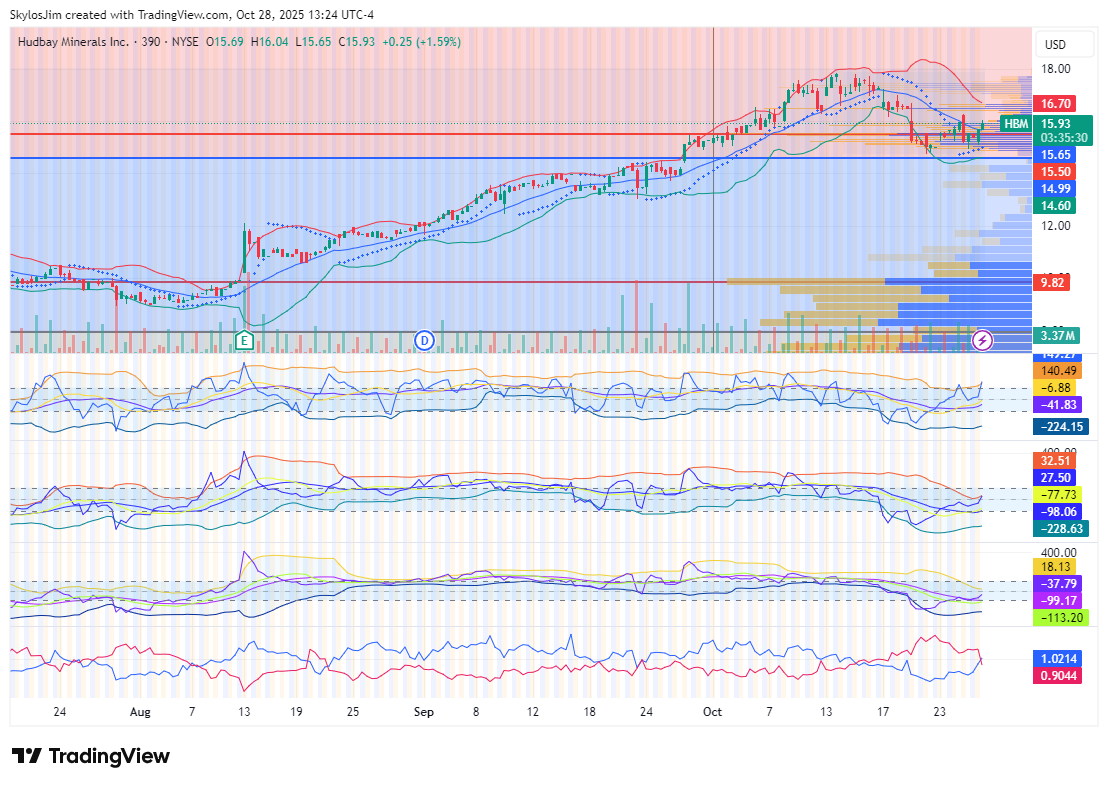Click the yellow -77.73 indicator value

[x=1058, y=495]
